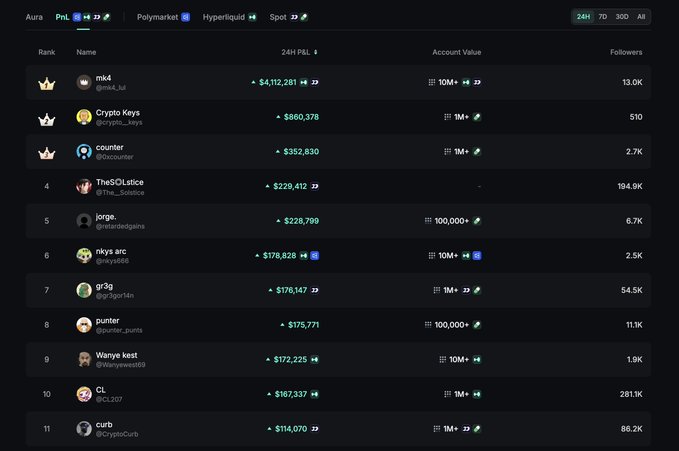
Task: Click the Name column header
Action: [86, 52]
